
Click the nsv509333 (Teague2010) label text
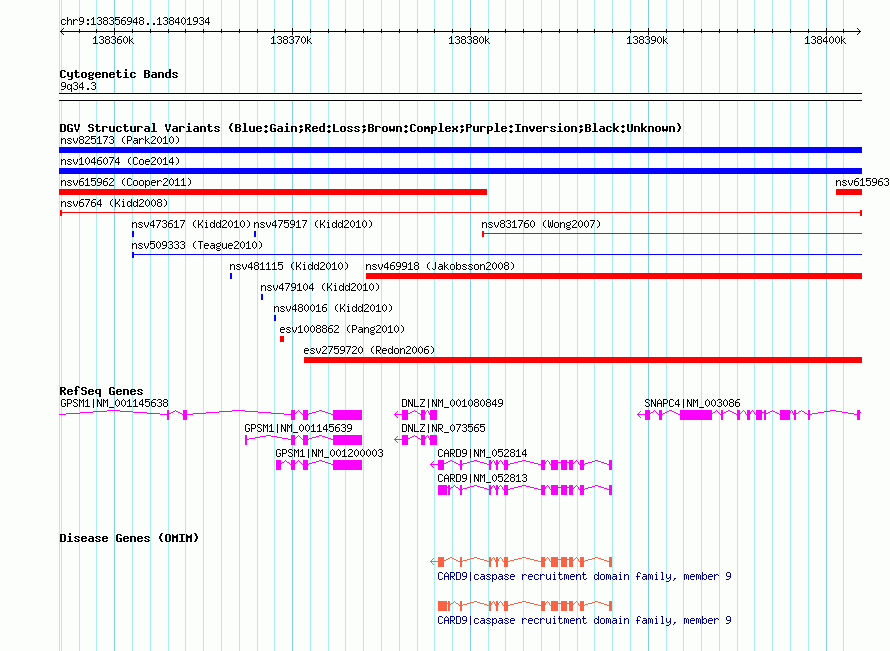click(x=197, y=245)
